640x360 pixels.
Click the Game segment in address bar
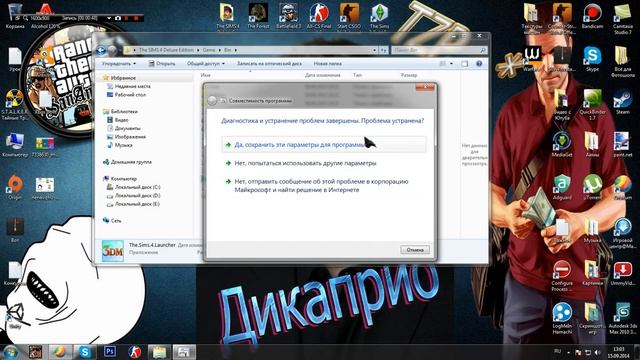point(209,50)
